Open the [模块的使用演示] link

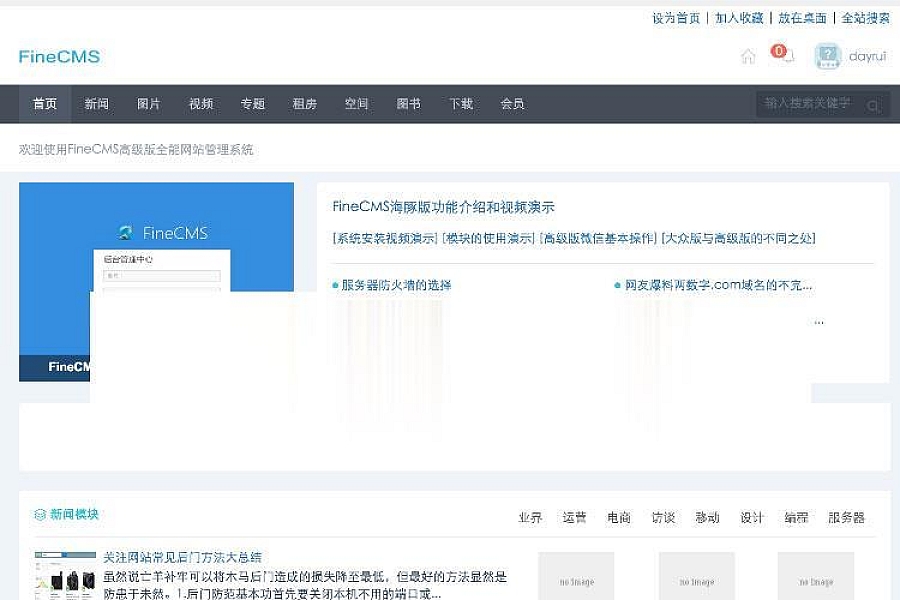488,238
